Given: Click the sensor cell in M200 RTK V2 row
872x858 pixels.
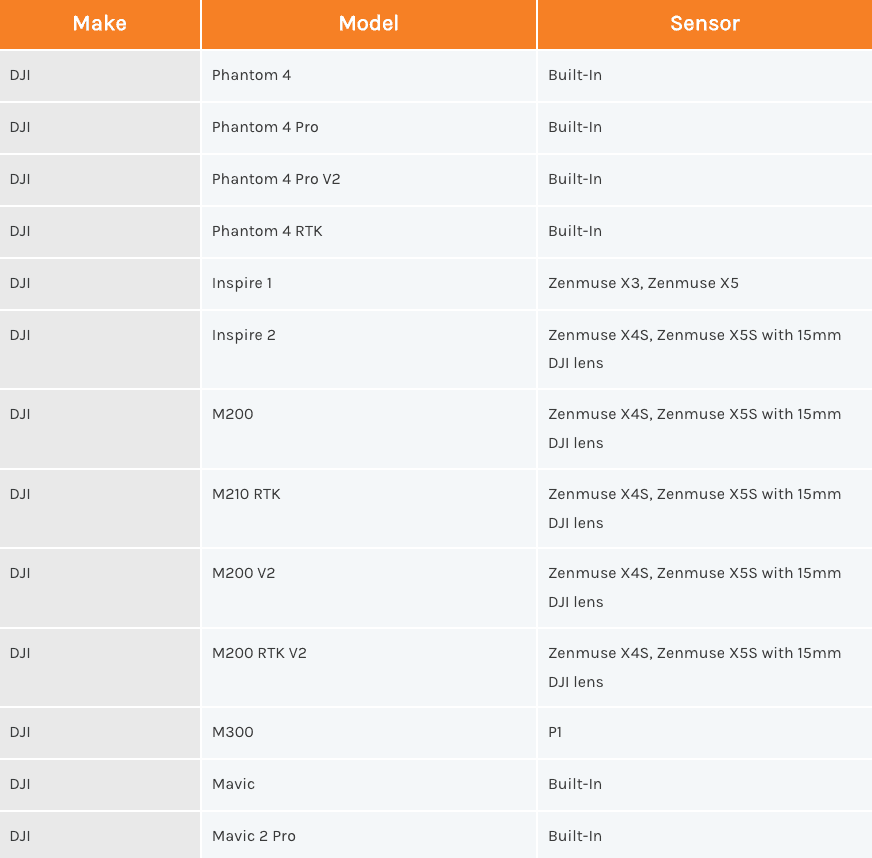Looking at the screenshot, I should (705, 667).
